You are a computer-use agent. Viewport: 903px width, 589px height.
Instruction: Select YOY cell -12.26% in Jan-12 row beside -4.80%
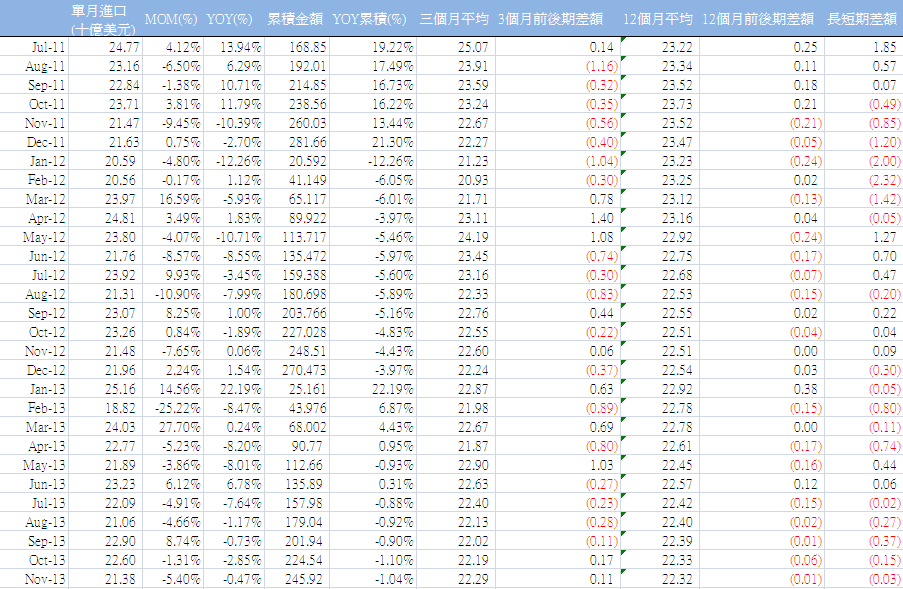point(238,161)
